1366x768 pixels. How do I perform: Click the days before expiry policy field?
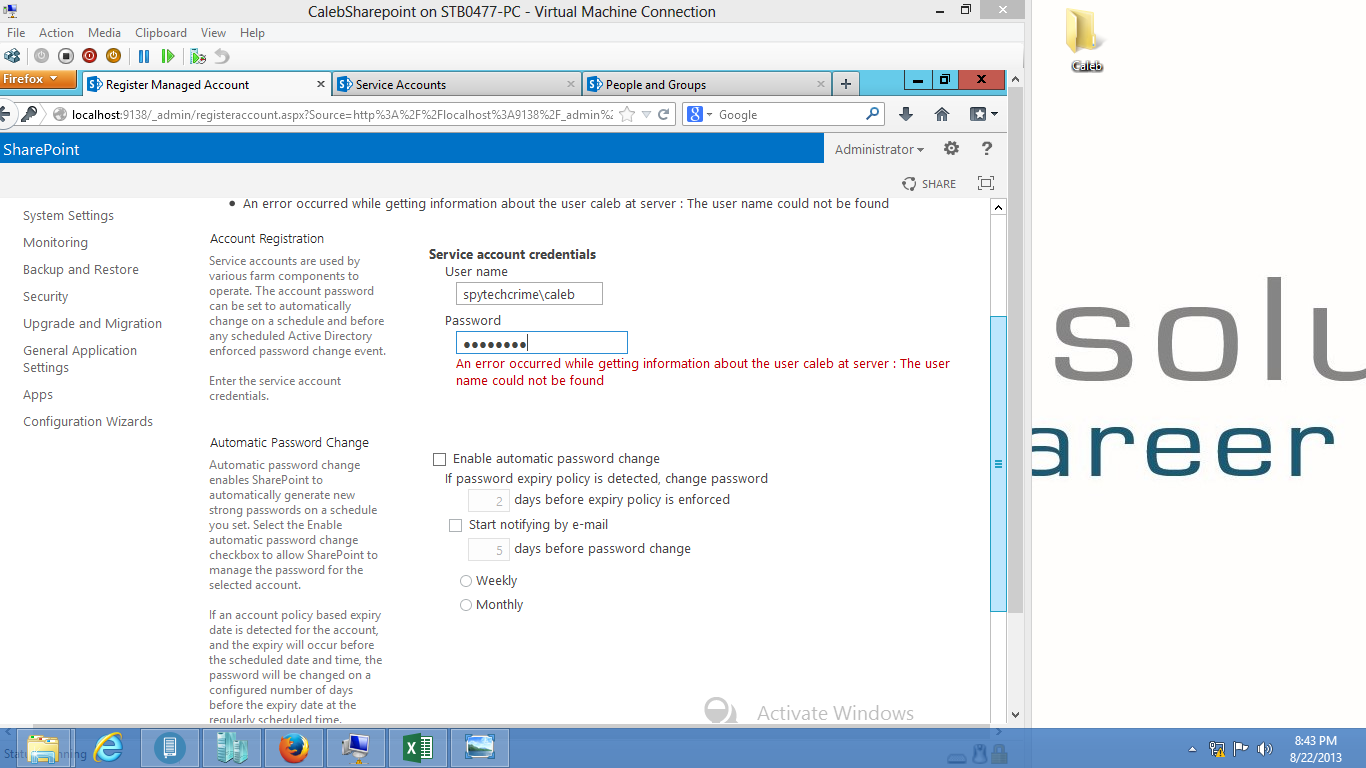(489, 500)
